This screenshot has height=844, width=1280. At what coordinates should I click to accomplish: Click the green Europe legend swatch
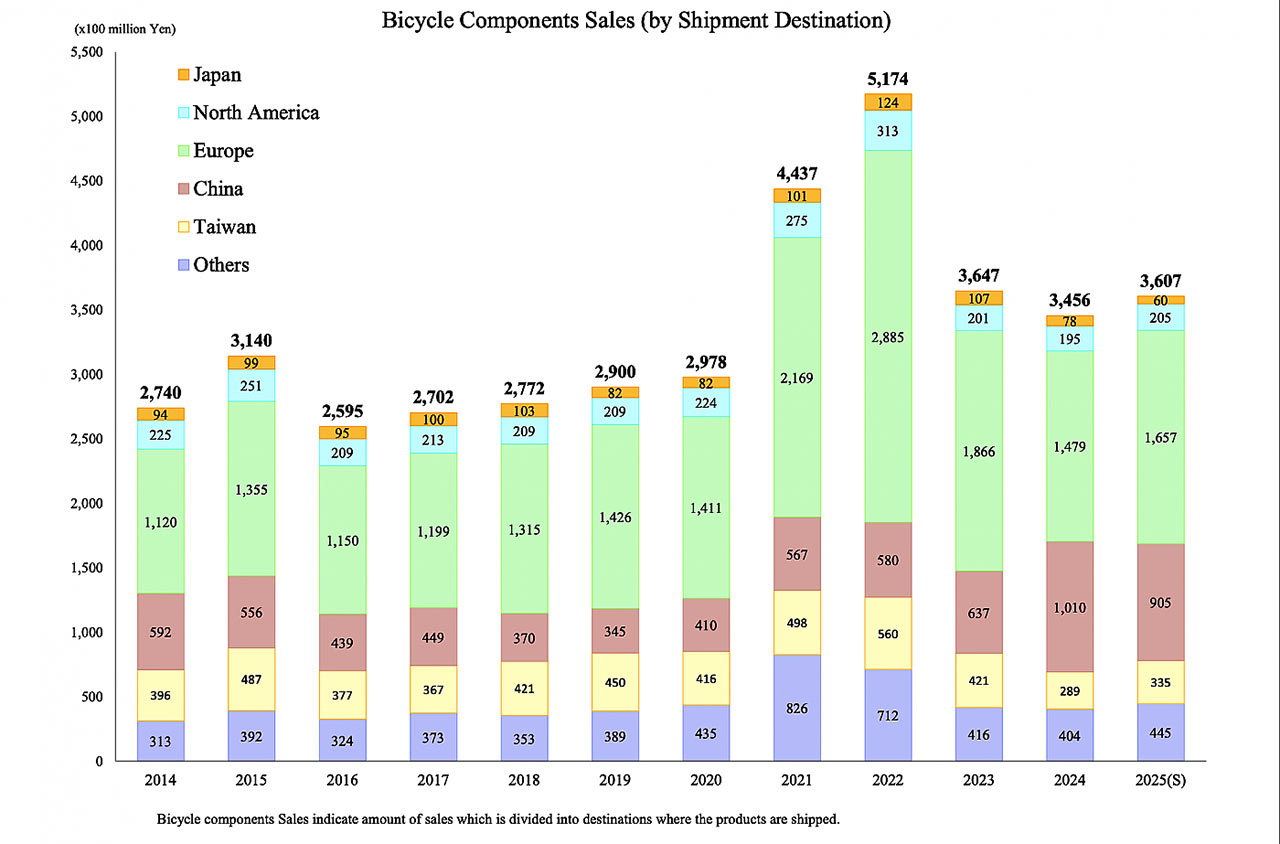[x=183, y=151]
